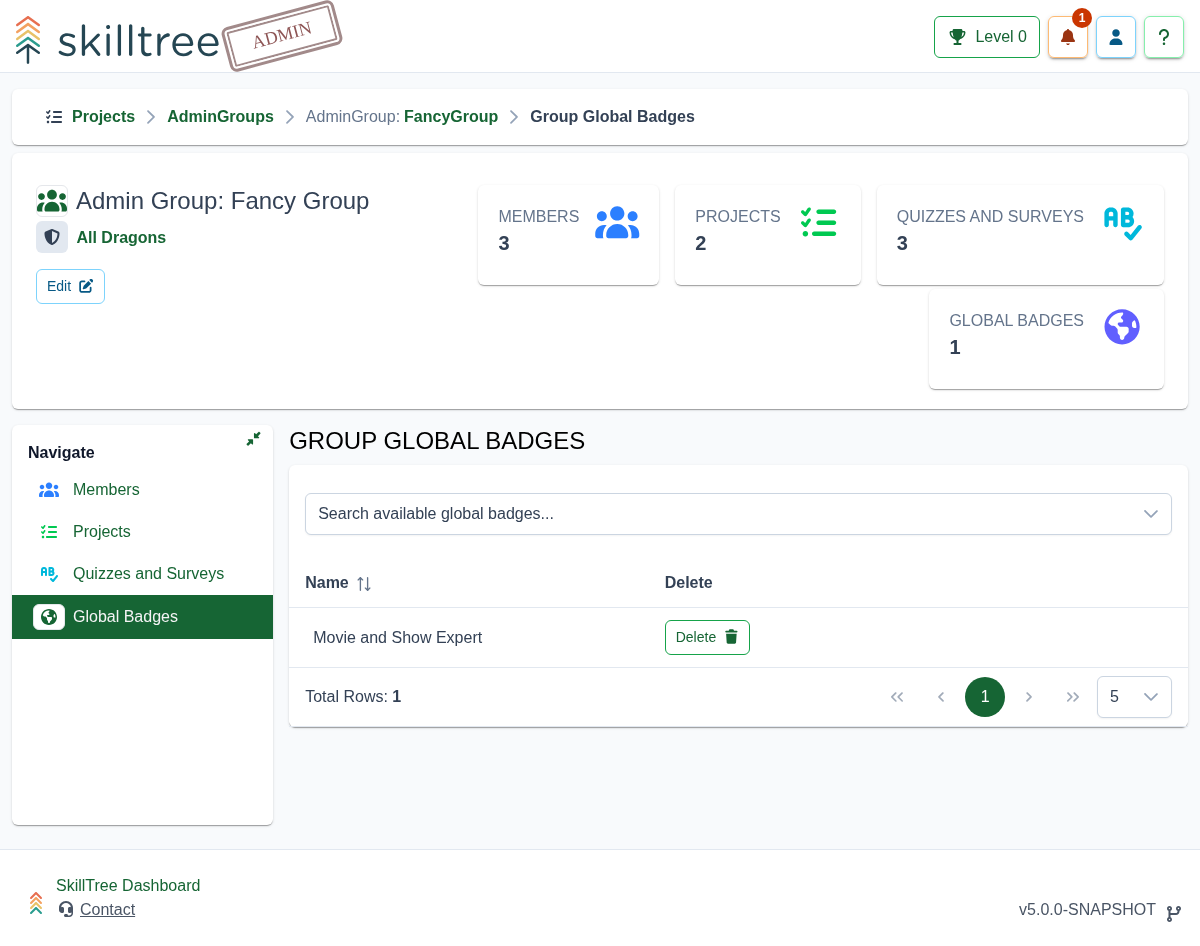Go to first page of results

pyautogui.click(x=897, y=697)
